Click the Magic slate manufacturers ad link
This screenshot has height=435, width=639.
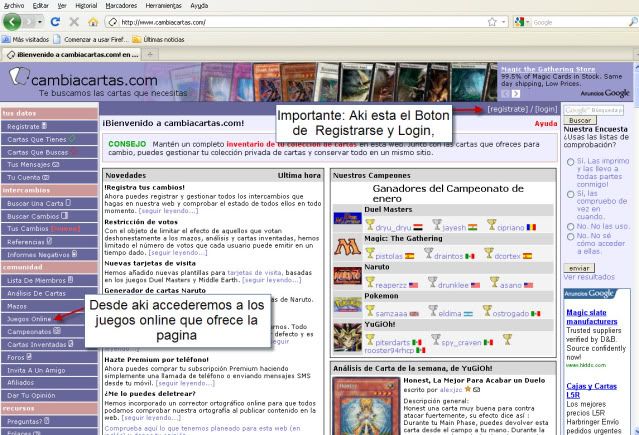[592, 317]
